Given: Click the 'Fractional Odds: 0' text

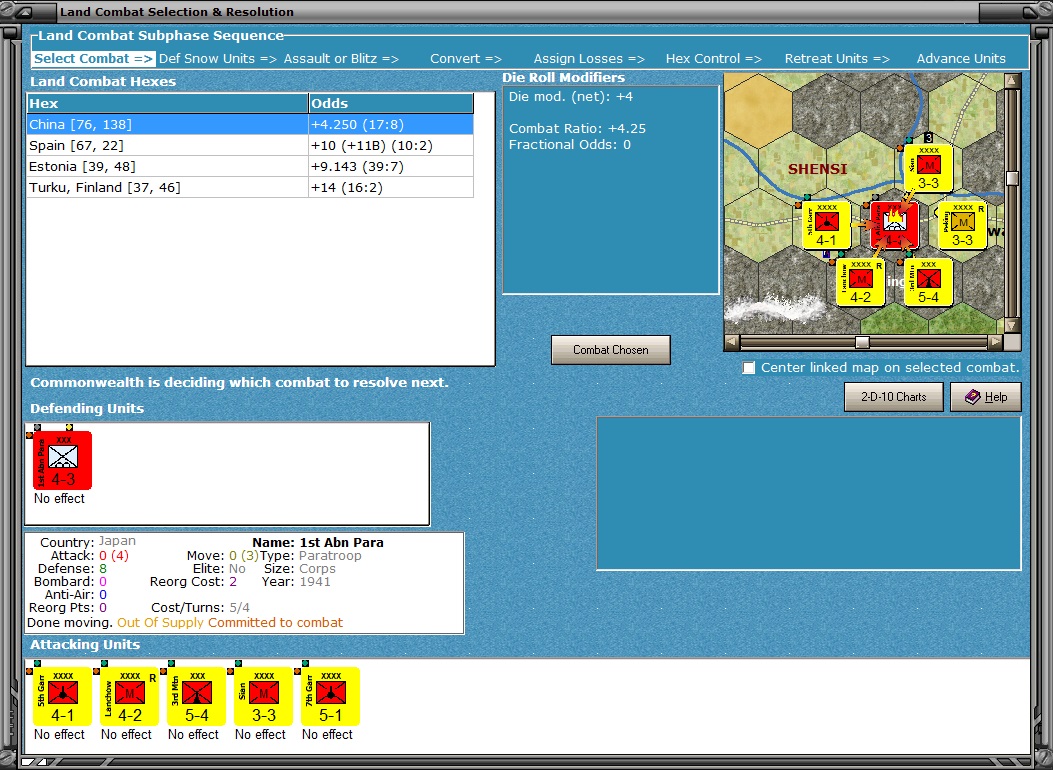Looking at the screenshot, I should point(569,144).
